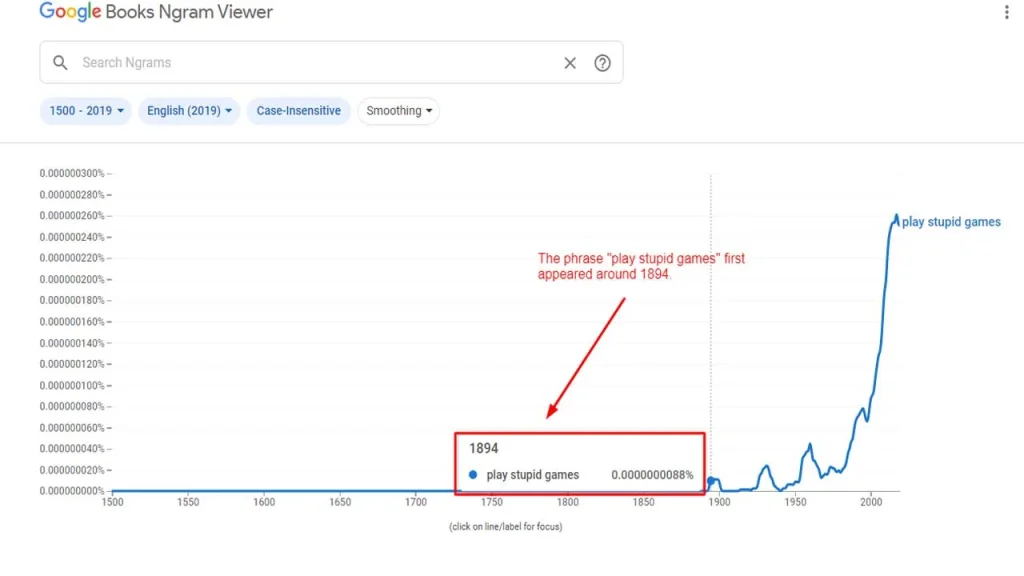Click the magnifying glass search icon
Viewport: 1024px width, 576px height.
click(x=60, y=62)
